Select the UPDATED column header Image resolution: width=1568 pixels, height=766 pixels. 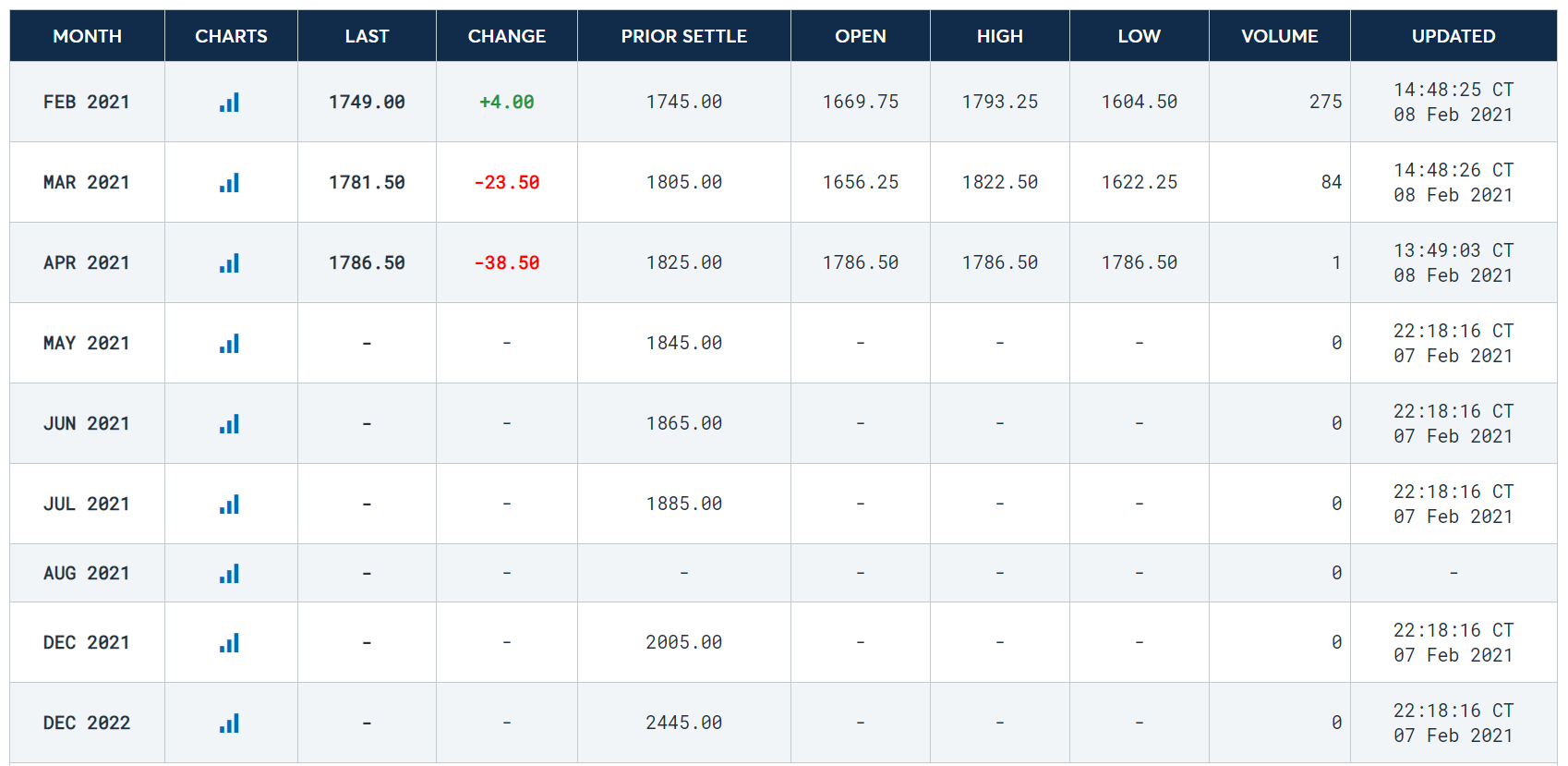1453,36
